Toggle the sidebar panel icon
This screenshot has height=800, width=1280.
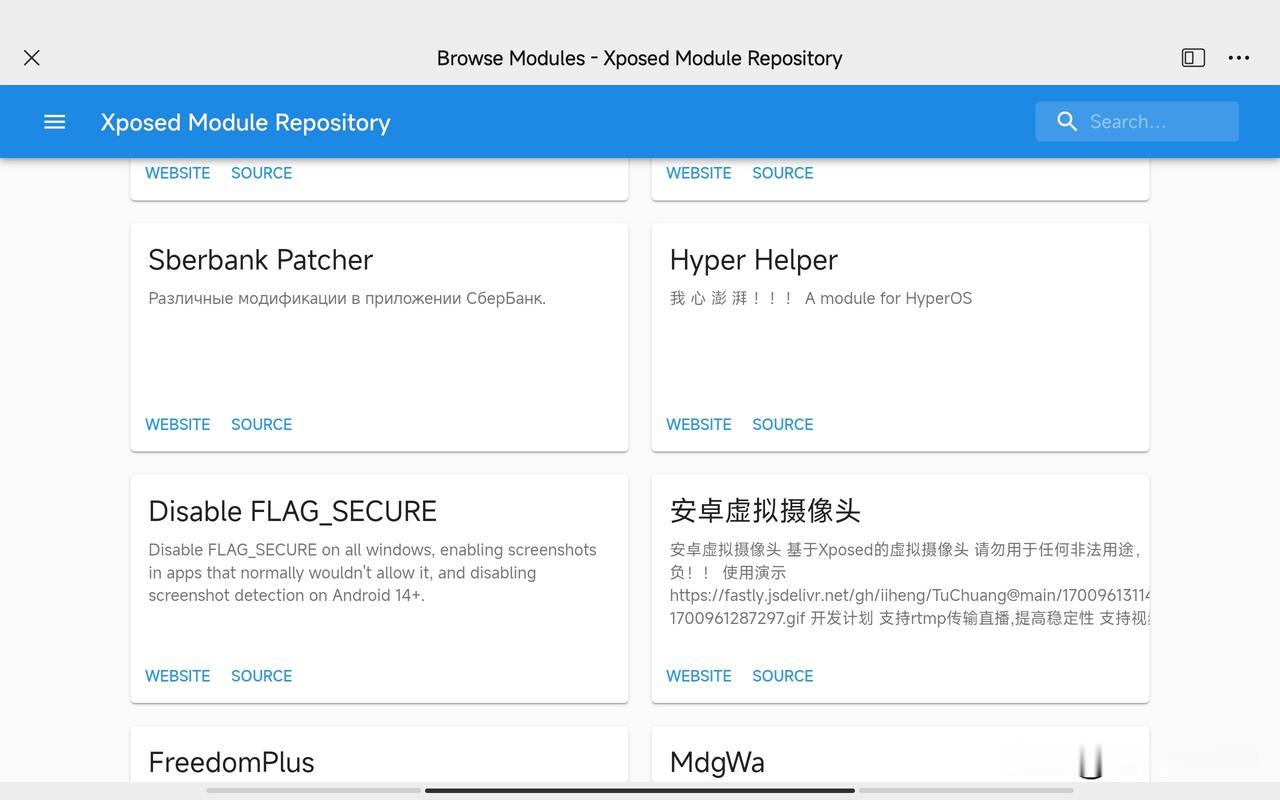tap(1193, 58)
